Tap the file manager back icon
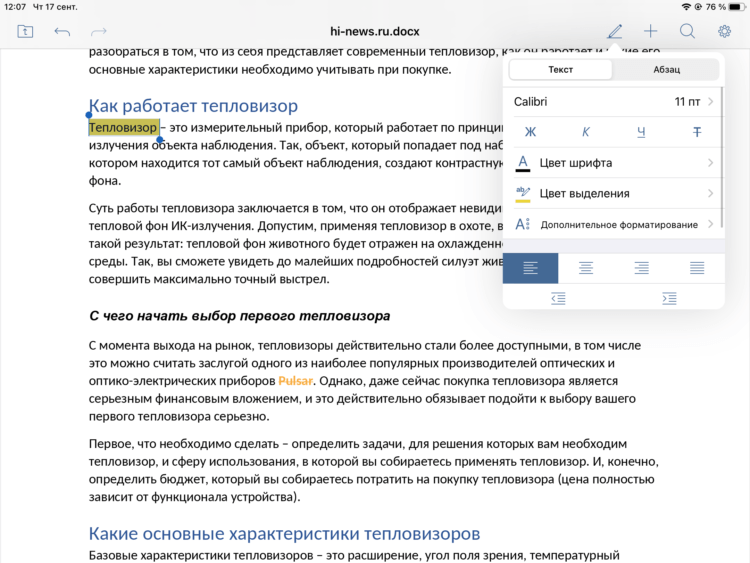Screen dimensions: 750x563 [x=25, y=32]
